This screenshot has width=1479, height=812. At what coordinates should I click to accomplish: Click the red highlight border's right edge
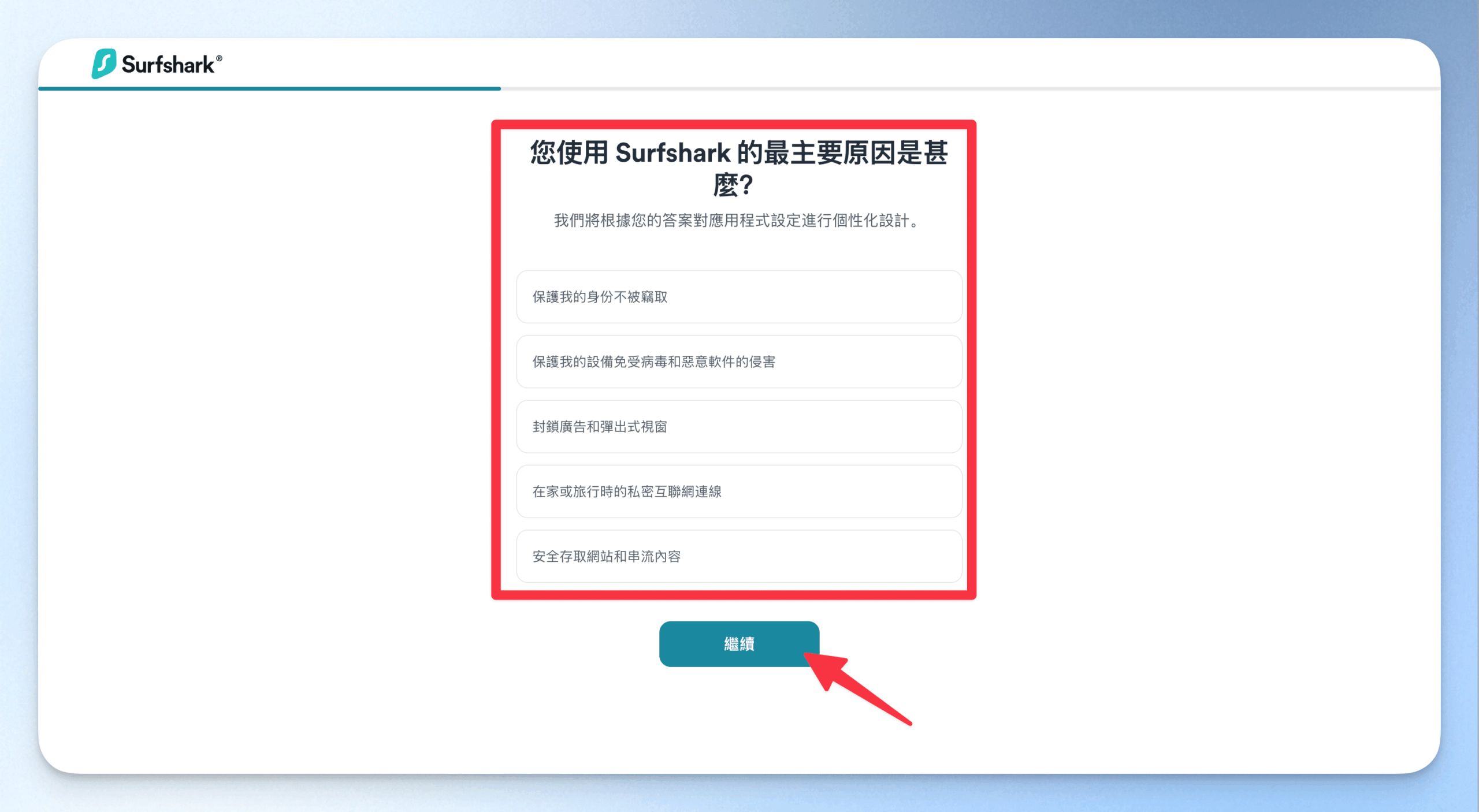tap(971, 359)
